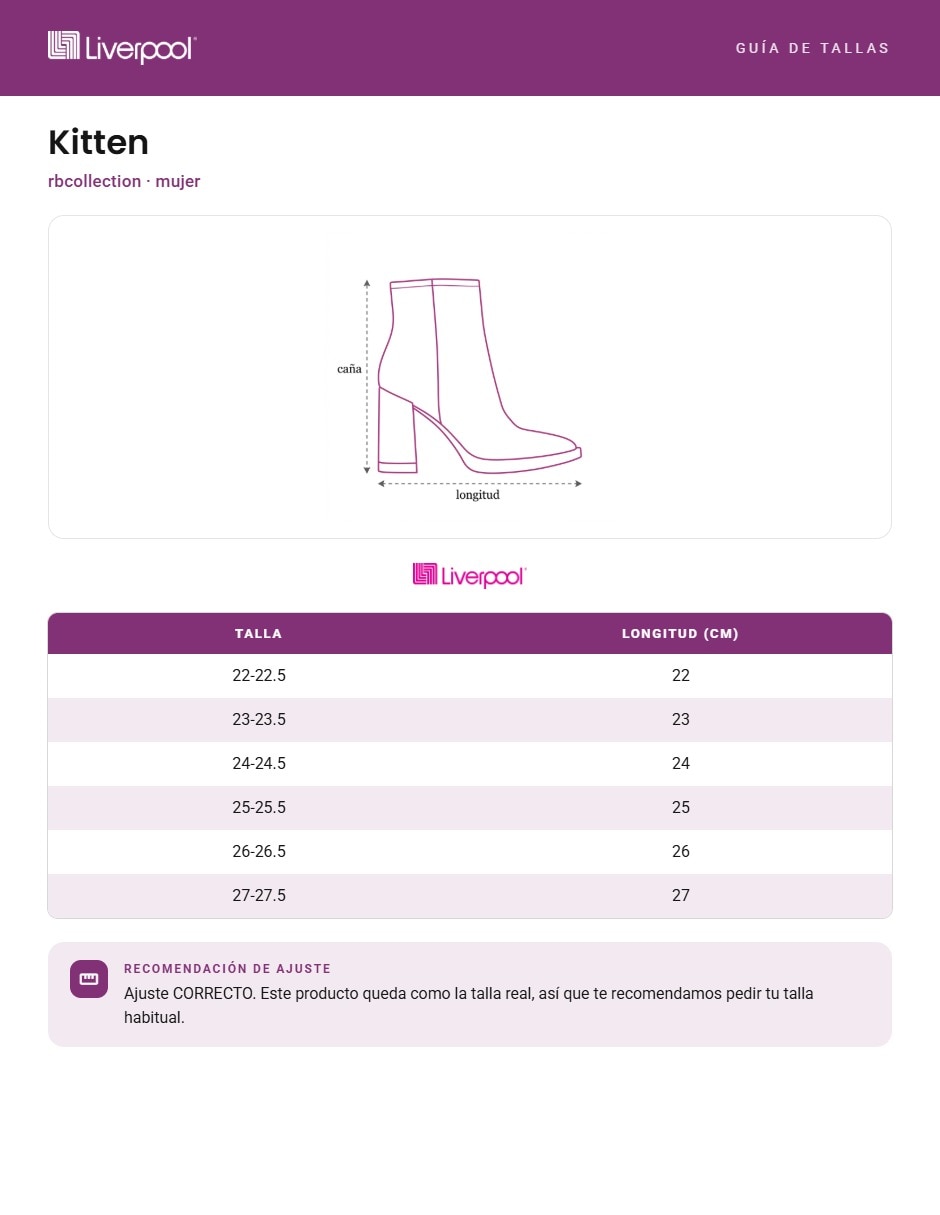Click the caña label on the diagram
Screen dimensions: 940x1215
[x=349, y=369]
